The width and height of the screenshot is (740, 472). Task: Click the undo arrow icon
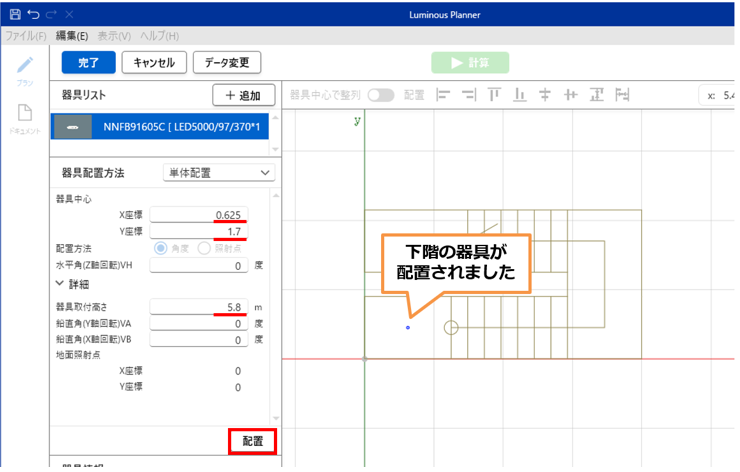coord(34,15)
